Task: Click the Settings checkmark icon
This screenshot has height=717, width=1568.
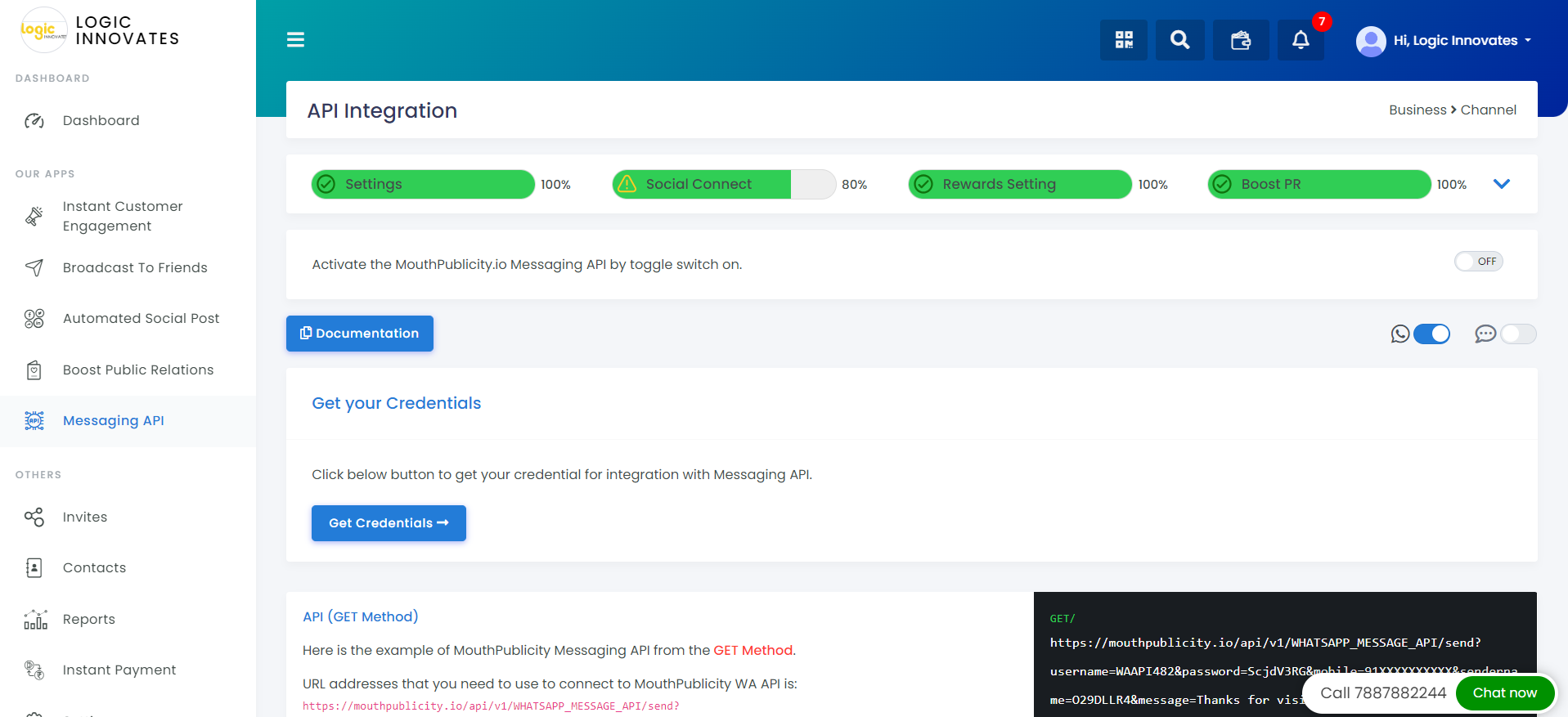Action: [x=326, y=184]
